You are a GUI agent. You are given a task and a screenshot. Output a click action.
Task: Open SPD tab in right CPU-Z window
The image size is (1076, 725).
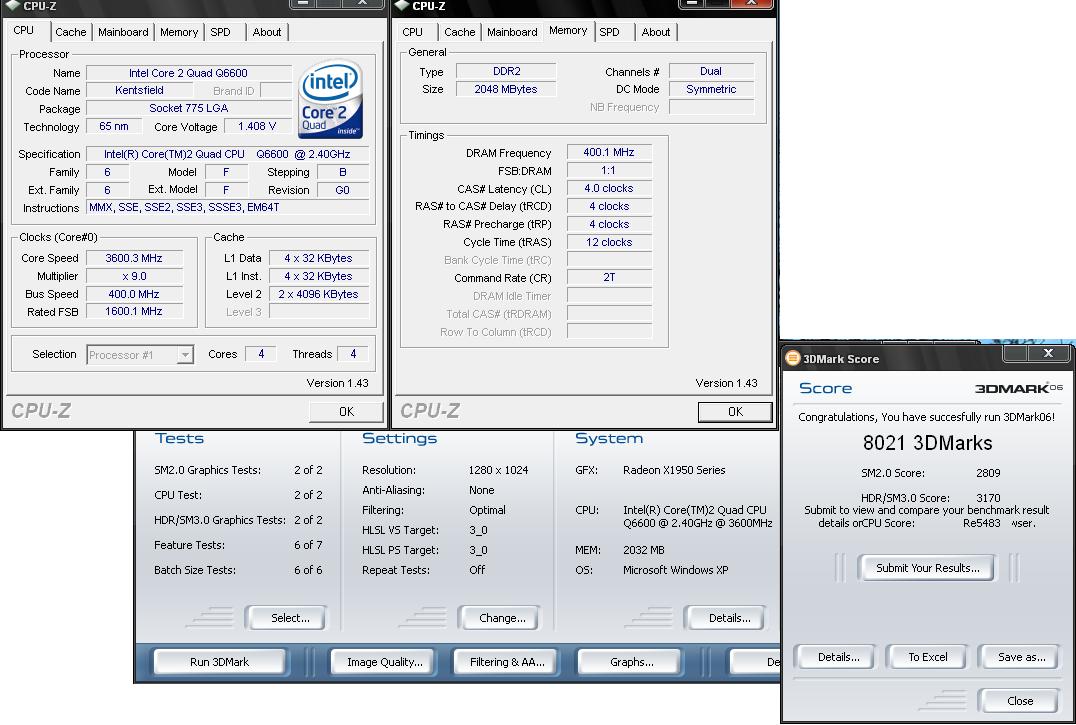[609, 32]
